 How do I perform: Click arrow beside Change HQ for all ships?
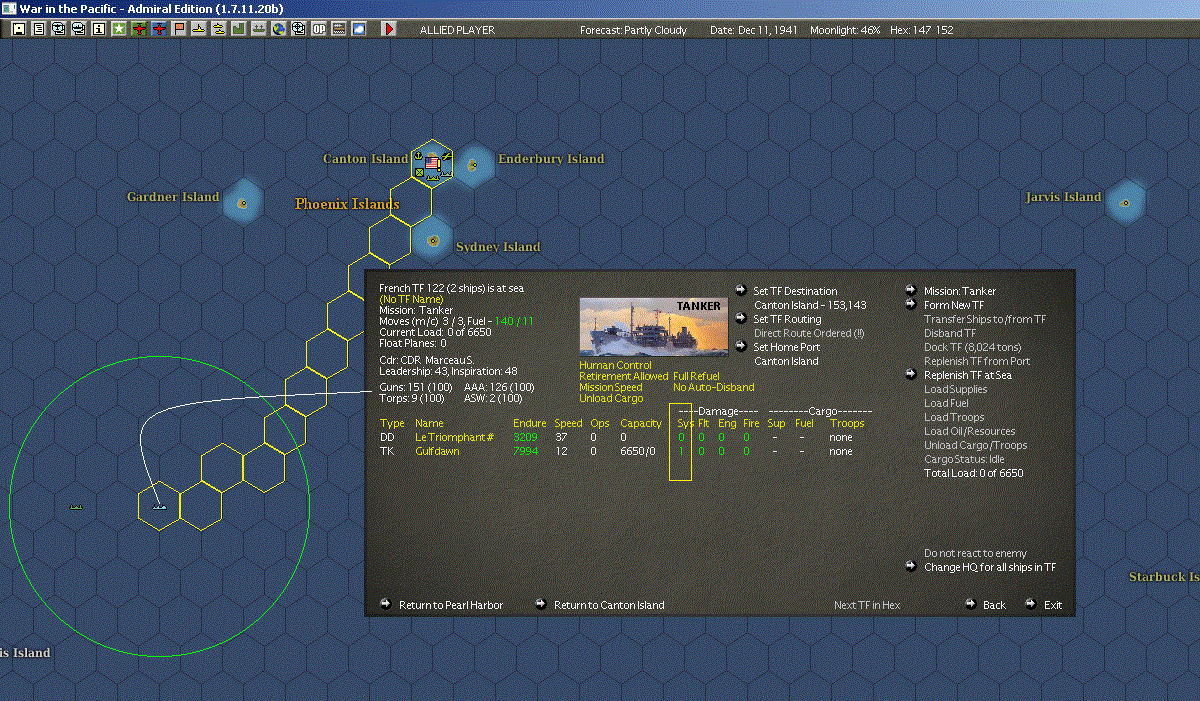tap(911, 566)
